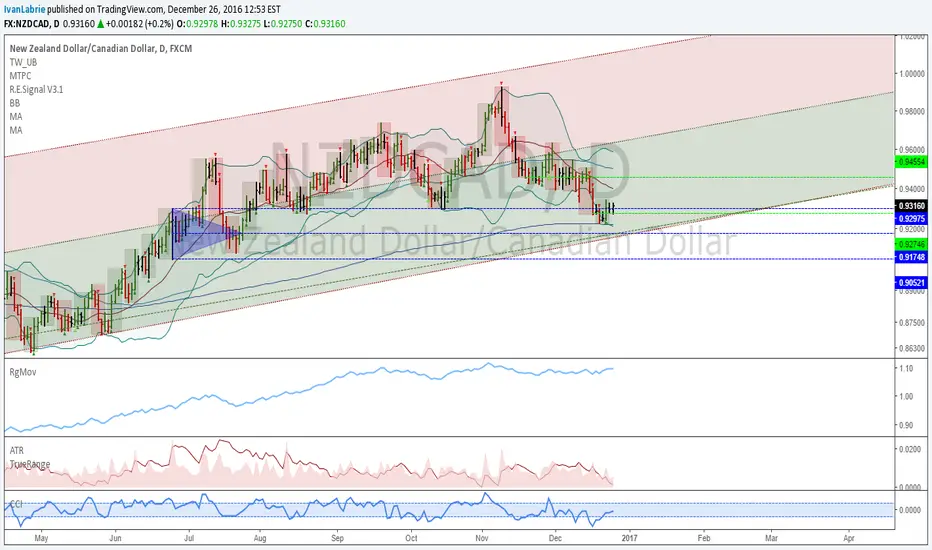932x550 pixels.
Task: Select the R.E.Signal V3.1 indicator label
Action: tap(36, 89)
